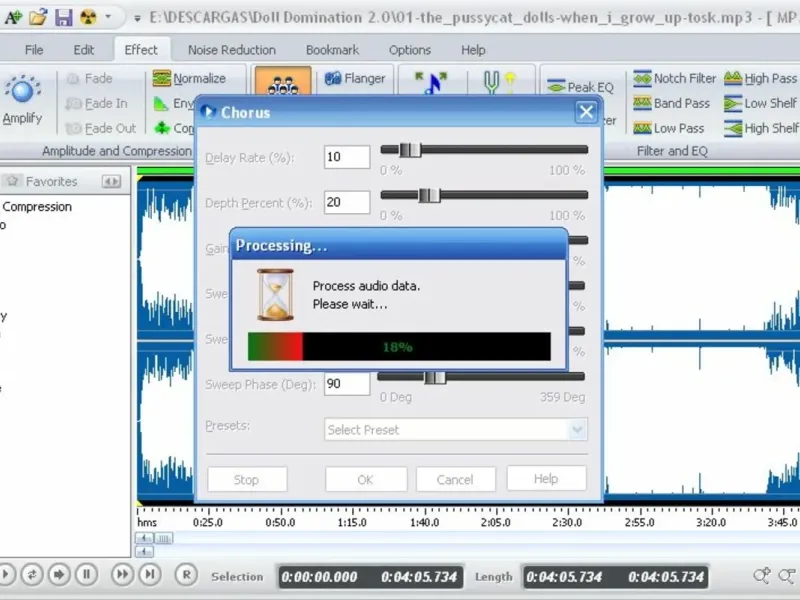Click the Fade In effect

click(97, 104)
